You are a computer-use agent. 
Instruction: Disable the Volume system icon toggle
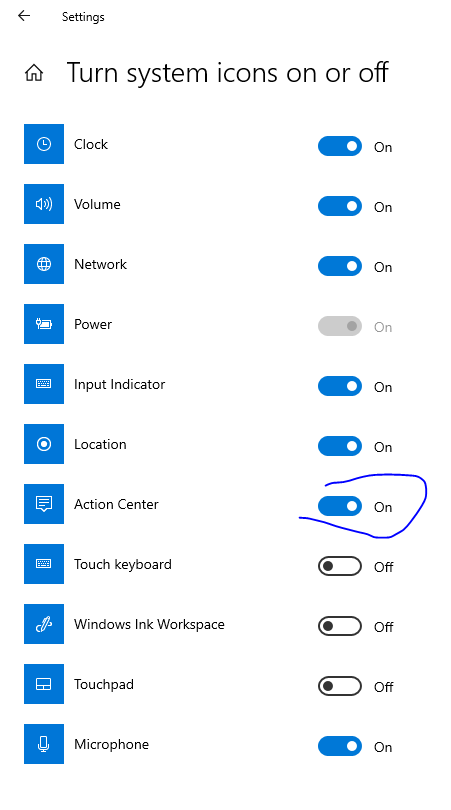point(340,206)
